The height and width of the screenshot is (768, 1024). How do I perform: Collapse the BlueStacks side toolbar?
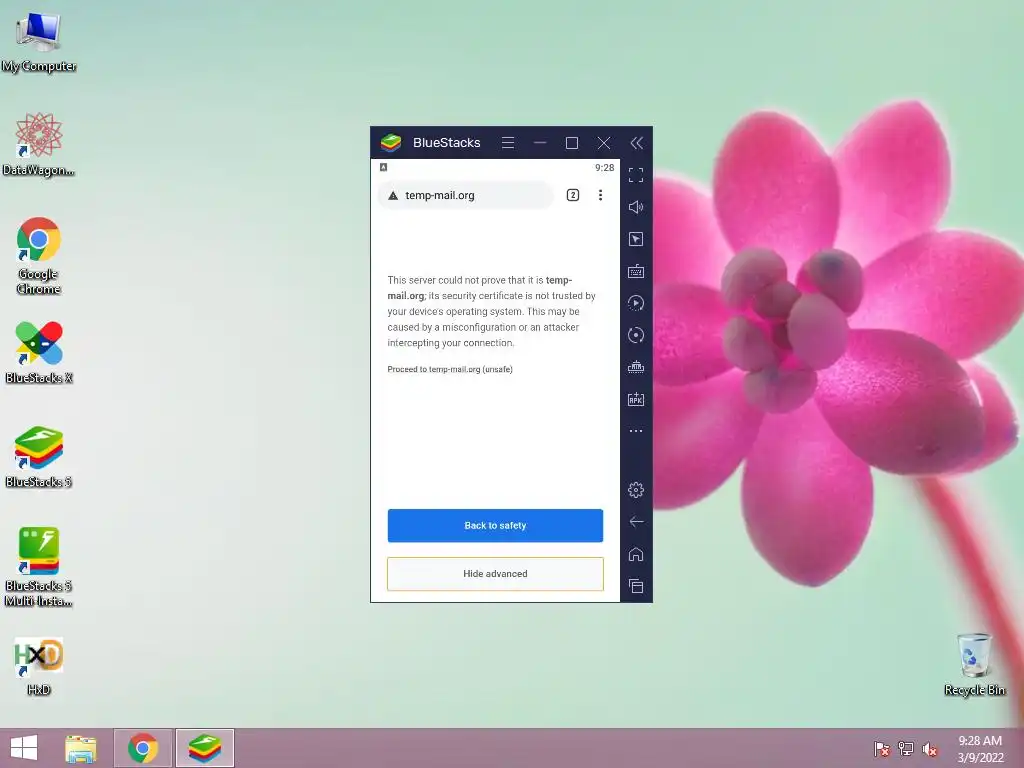(637, 142)
